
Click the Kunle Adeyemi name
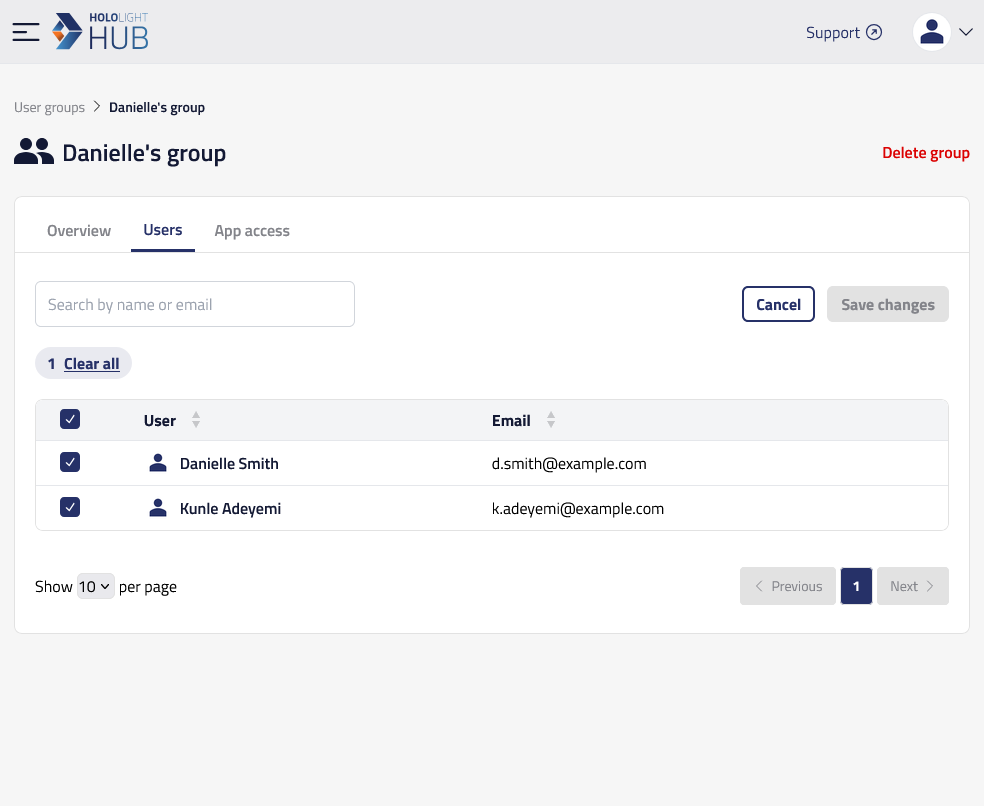[x=230, y=509]
